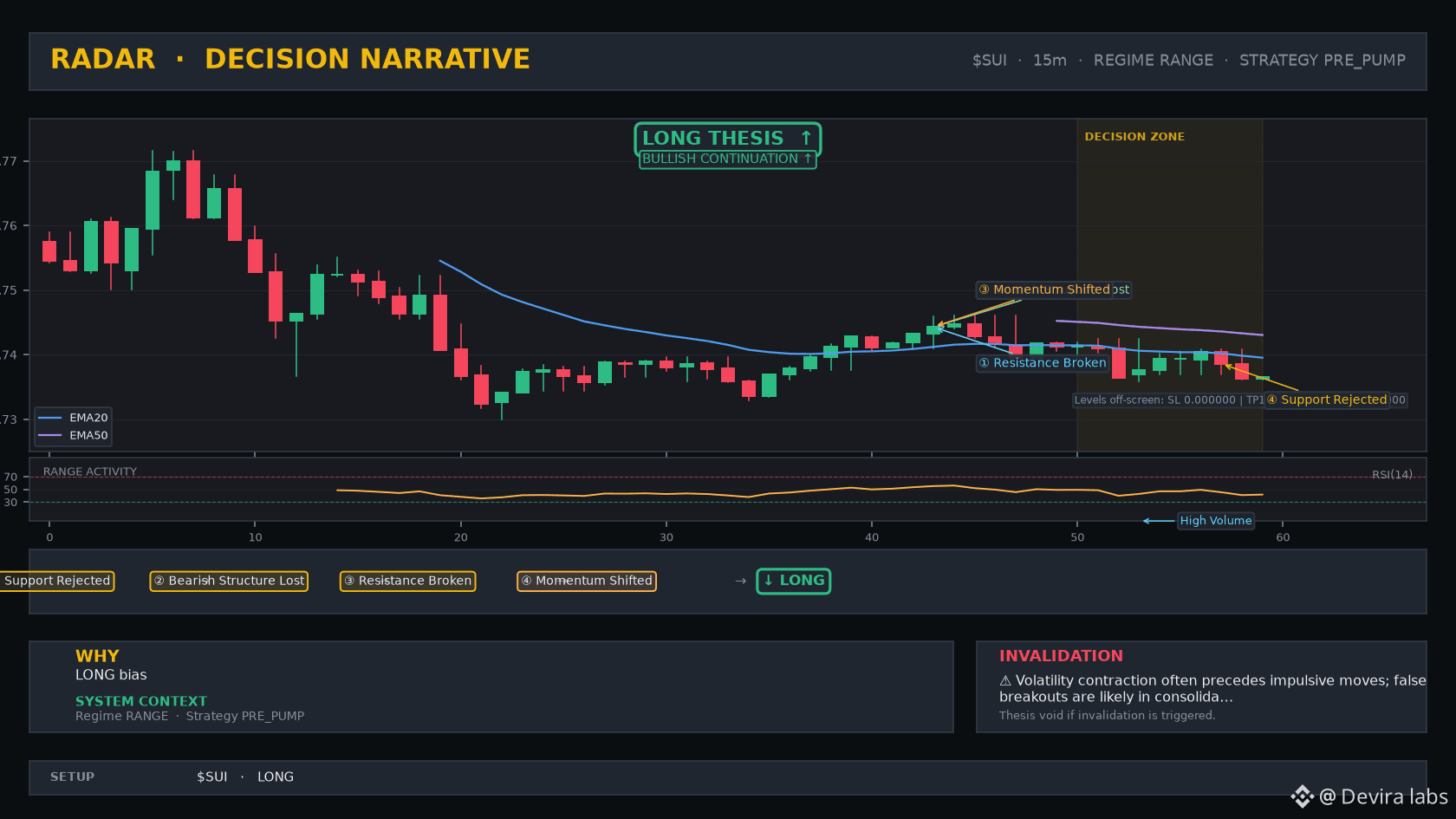Click the INVALIDATION section heading
This screenshot has width=1456, height=819.
coord(1061,656)
